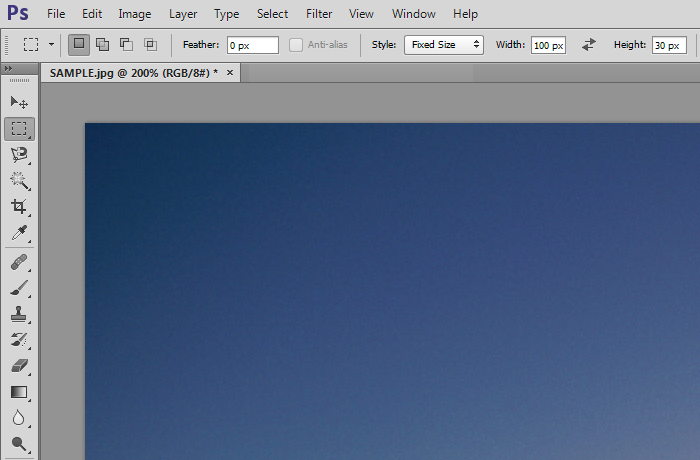Select the Magic Wand tool
Viewport: 700px width, 460px height.
coord(19,180)
